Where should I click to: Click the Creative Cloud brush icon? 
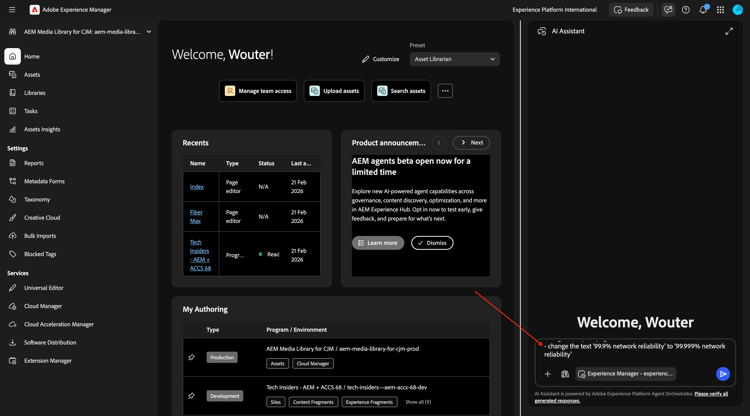point(12,218)
